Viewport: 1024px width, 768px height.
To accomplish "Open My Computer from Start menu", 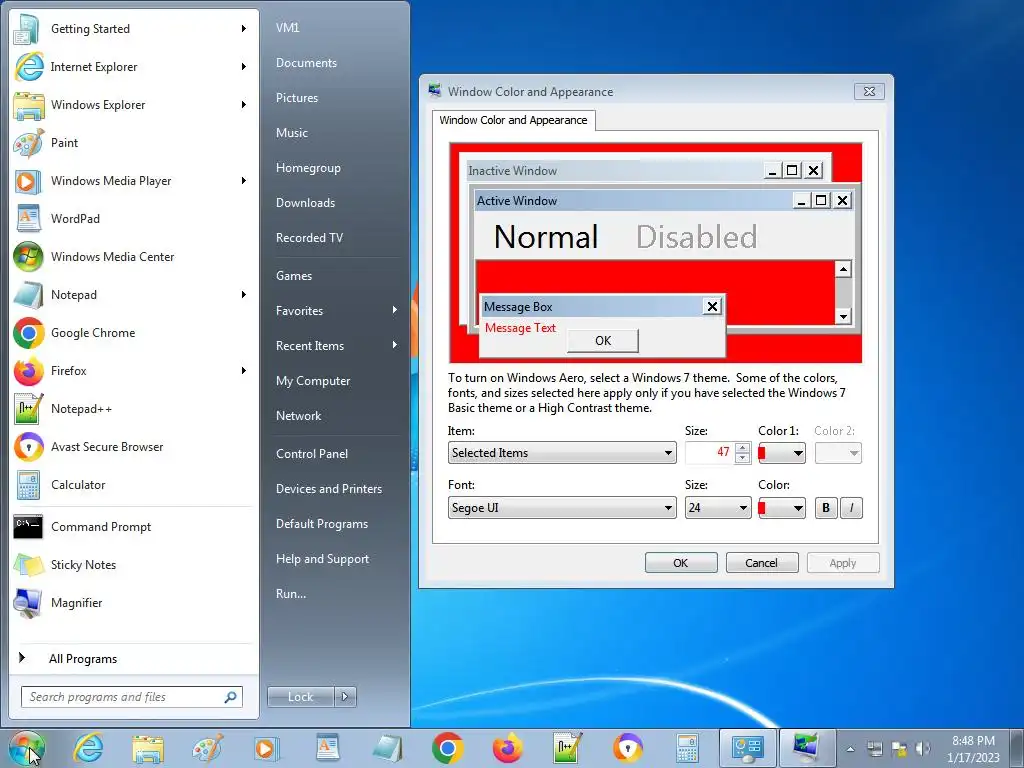I will coord(313,381).
